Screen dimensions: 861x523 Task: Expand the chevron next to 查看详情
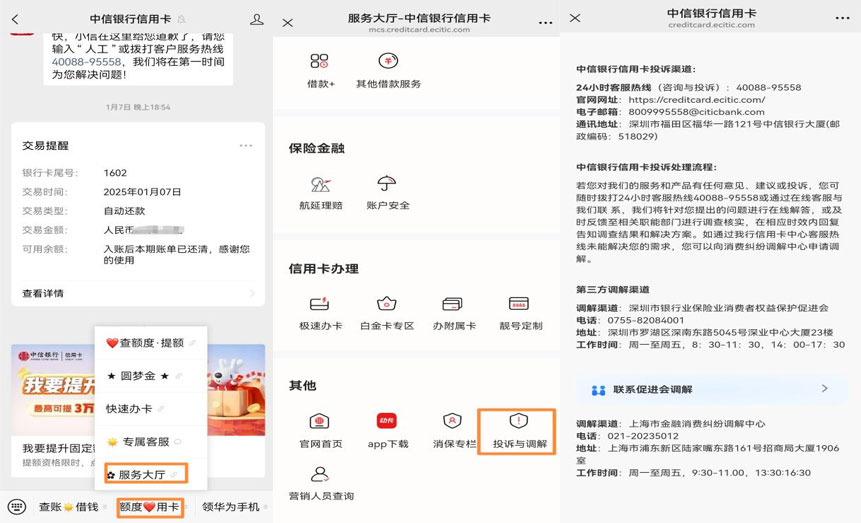tap(252, 293)
